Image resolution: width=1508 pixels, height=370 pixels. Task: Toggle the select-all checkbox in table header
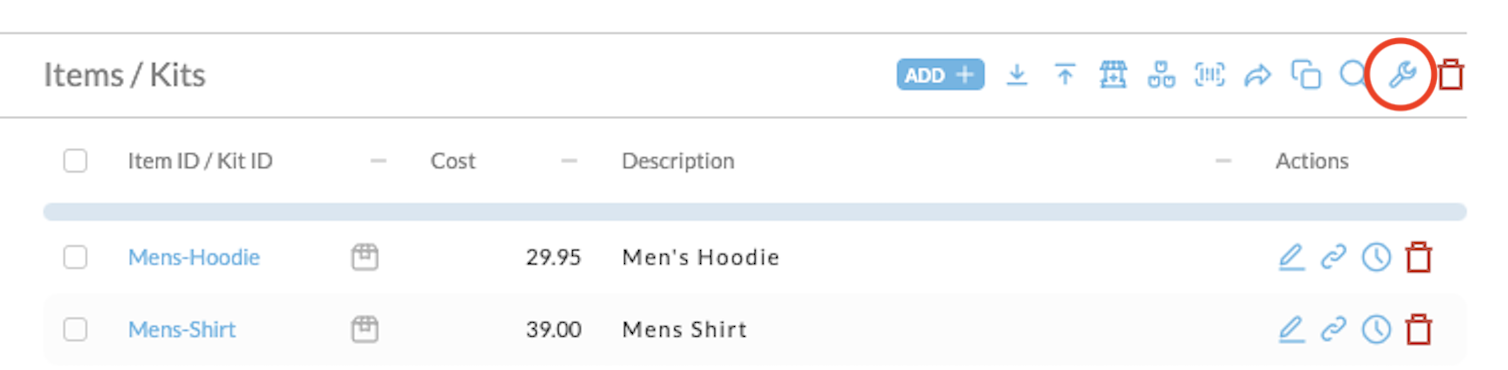(75, 161)
